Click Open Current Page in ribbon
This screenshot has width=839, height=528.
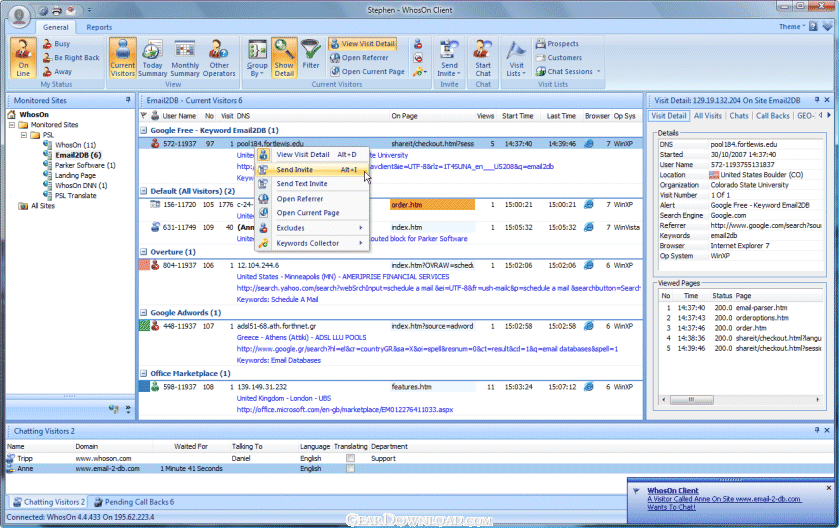click(367, 72)
